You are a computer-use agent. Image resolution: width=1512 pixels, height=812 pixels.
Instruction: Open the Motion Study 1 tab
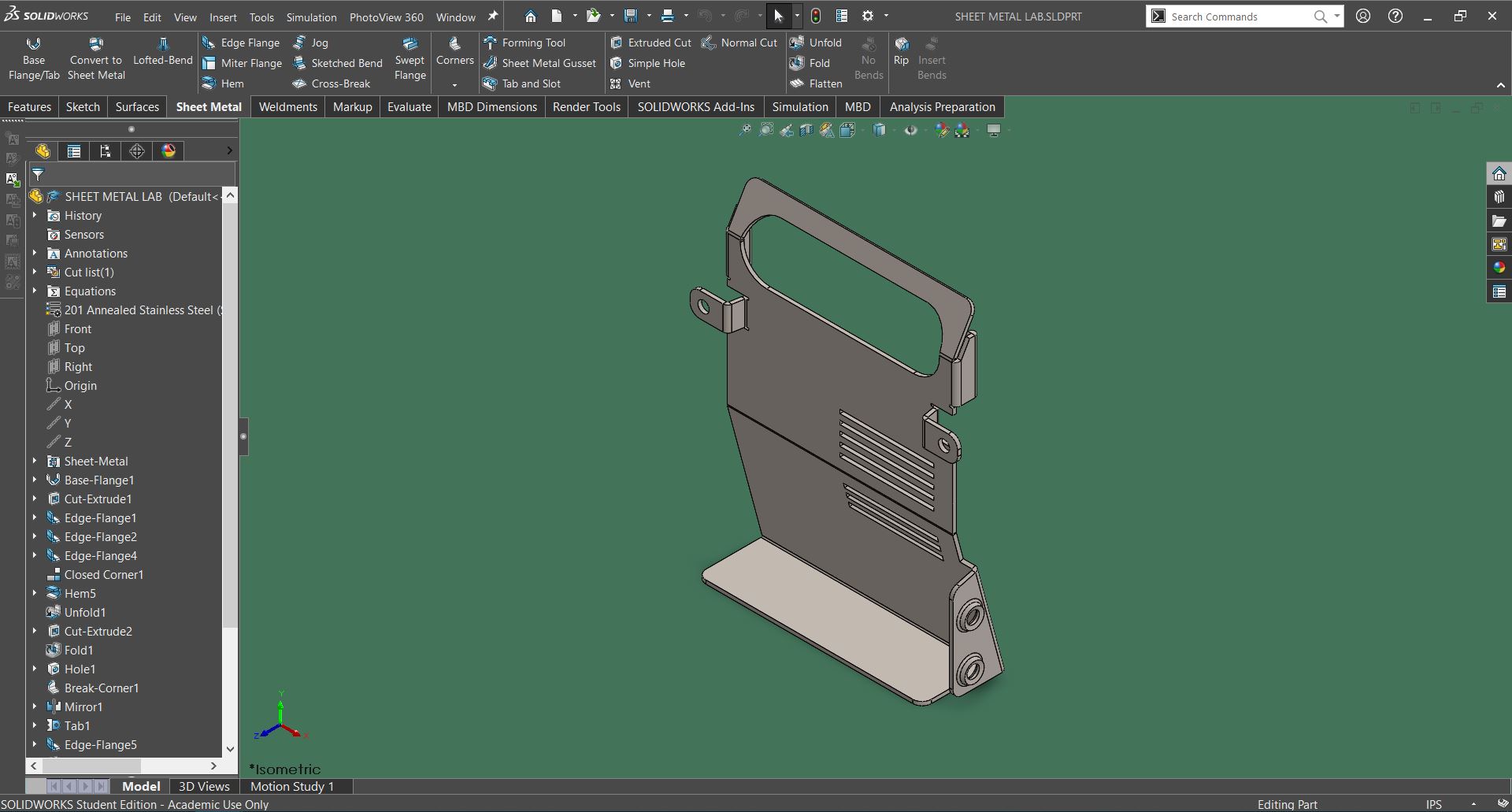point(292,786)
